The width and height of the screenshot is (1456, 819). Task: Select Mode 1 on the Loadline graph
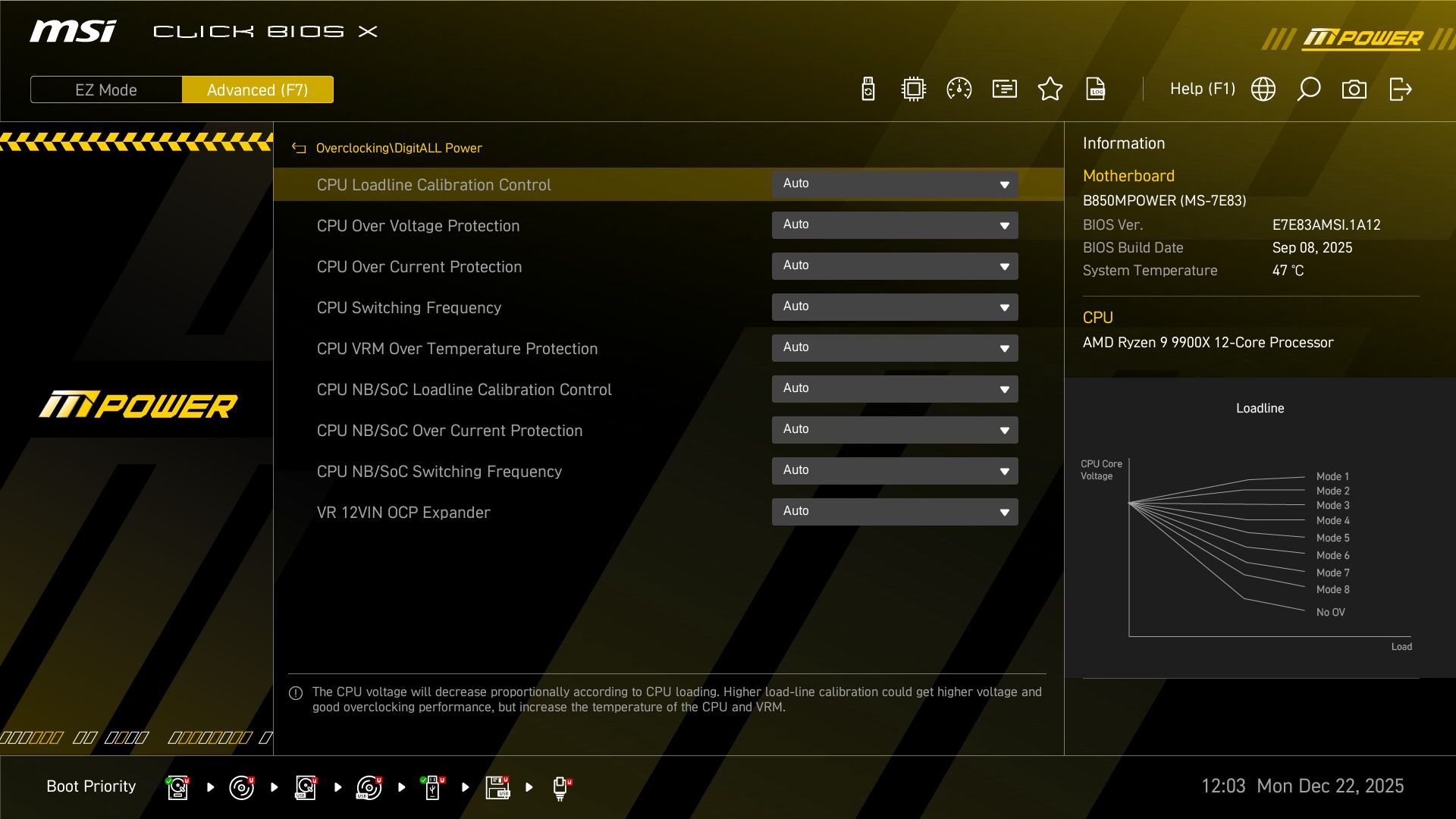tap(1332, 475)
